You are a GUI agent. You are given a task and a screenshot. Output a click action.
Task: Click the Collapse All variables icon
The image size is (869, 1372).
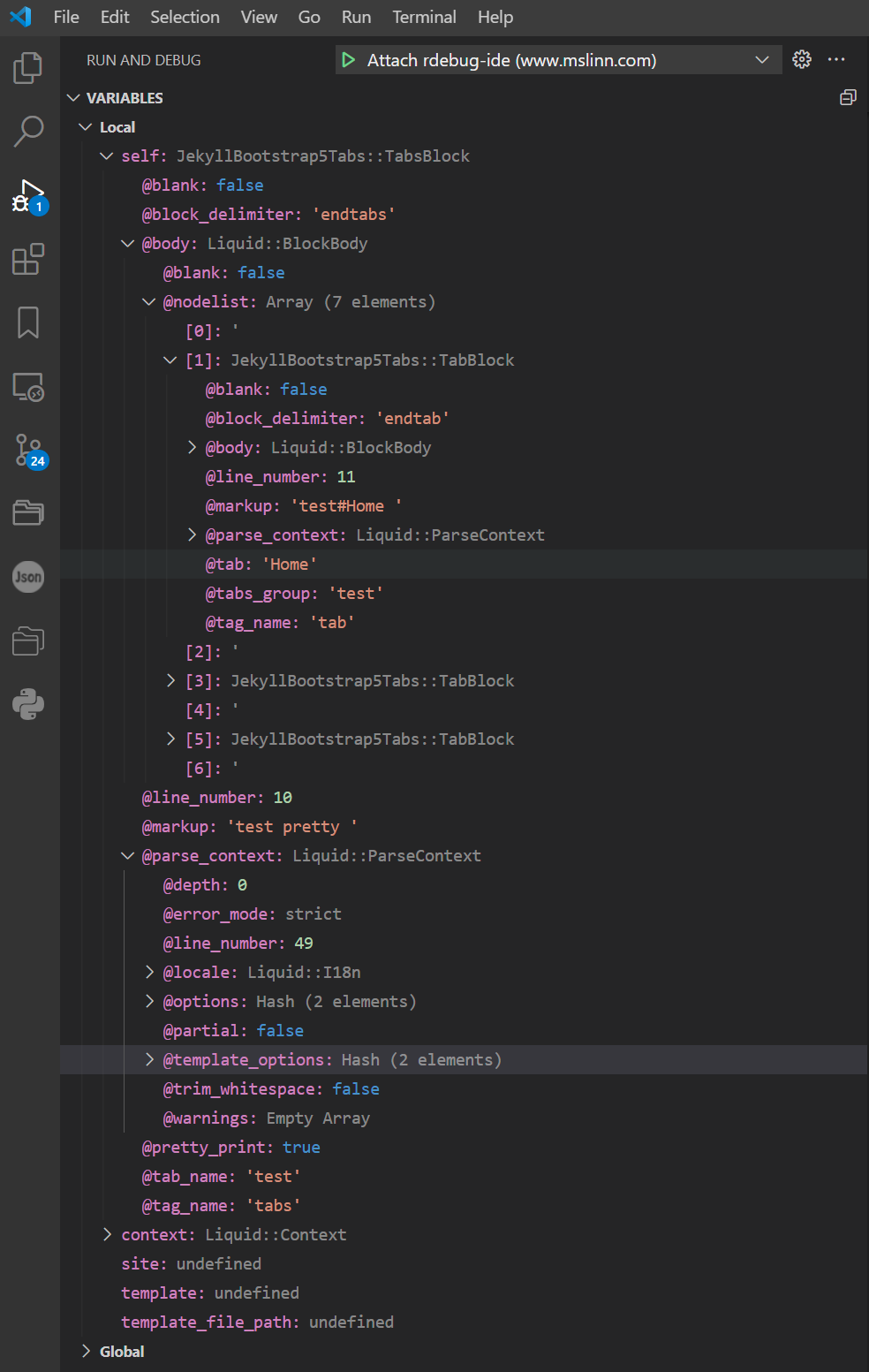[x=848, y=97]
